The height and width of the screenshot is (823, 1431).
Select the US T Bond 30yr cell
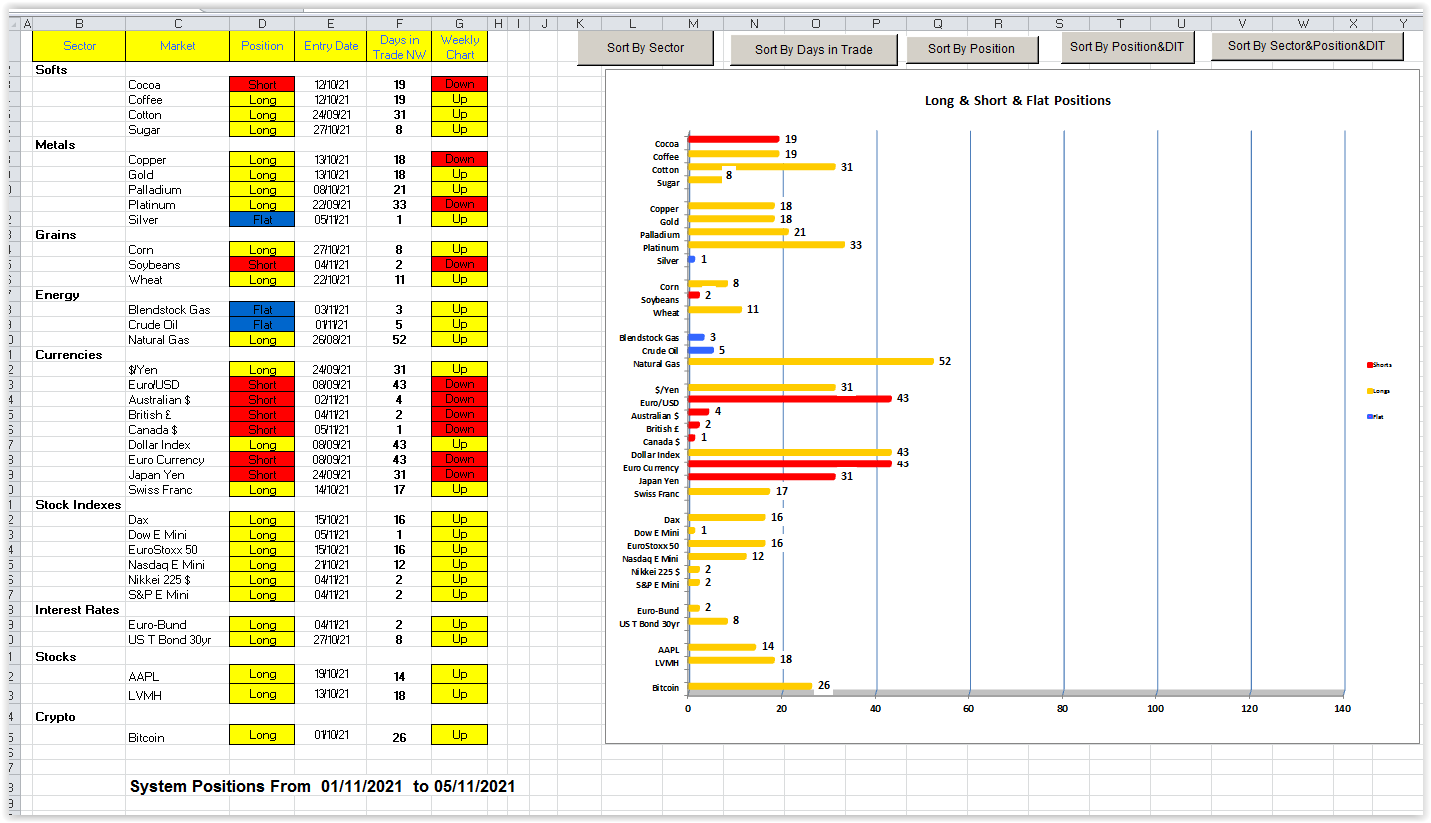pos(178,640)
